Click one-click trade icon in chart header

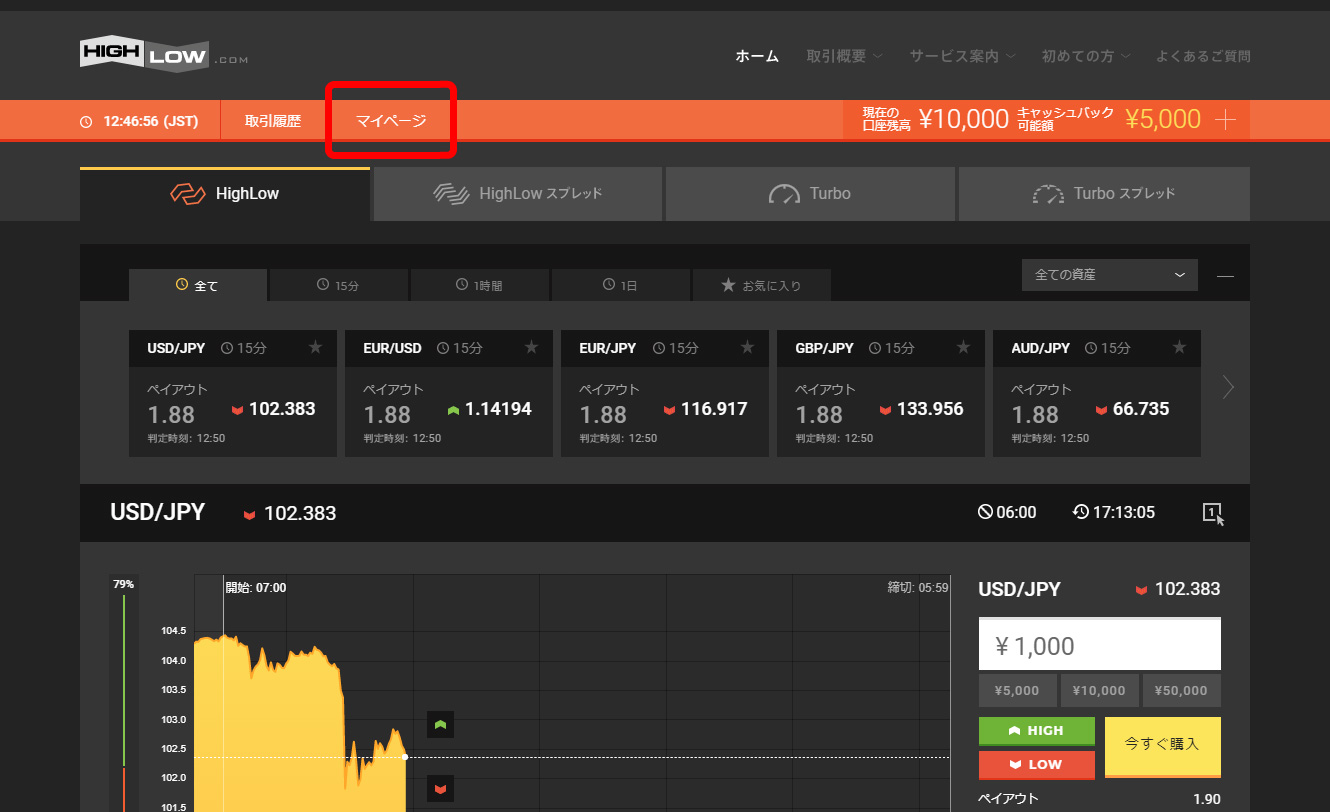[x=1213, y=513]
